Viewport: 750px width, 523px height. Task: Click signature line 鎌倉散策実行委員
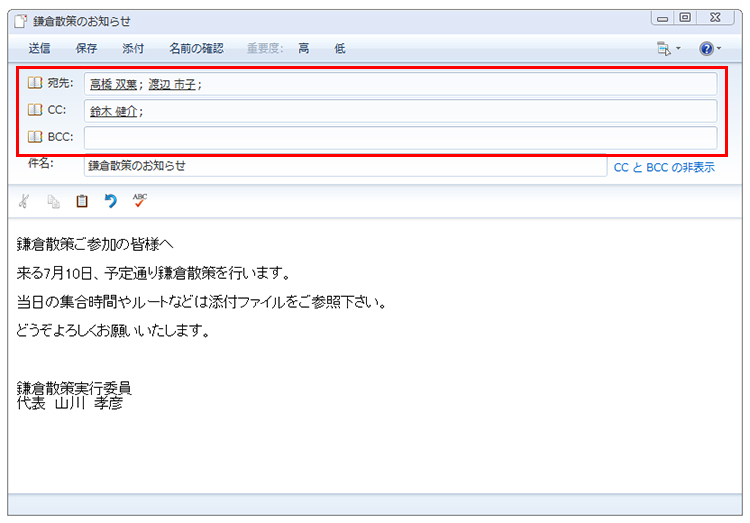(74, 387)
